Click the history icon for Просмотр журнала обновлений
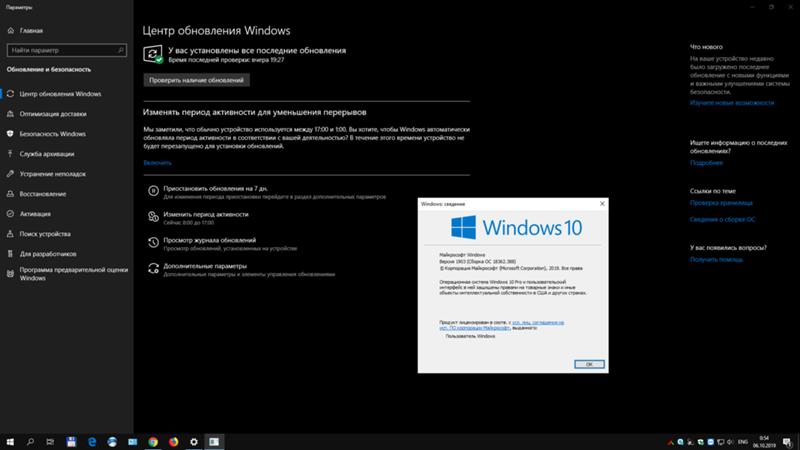Image resolution: width=800 pixels, height=450 pixels. pyautogui.click(x=153, y=243)
